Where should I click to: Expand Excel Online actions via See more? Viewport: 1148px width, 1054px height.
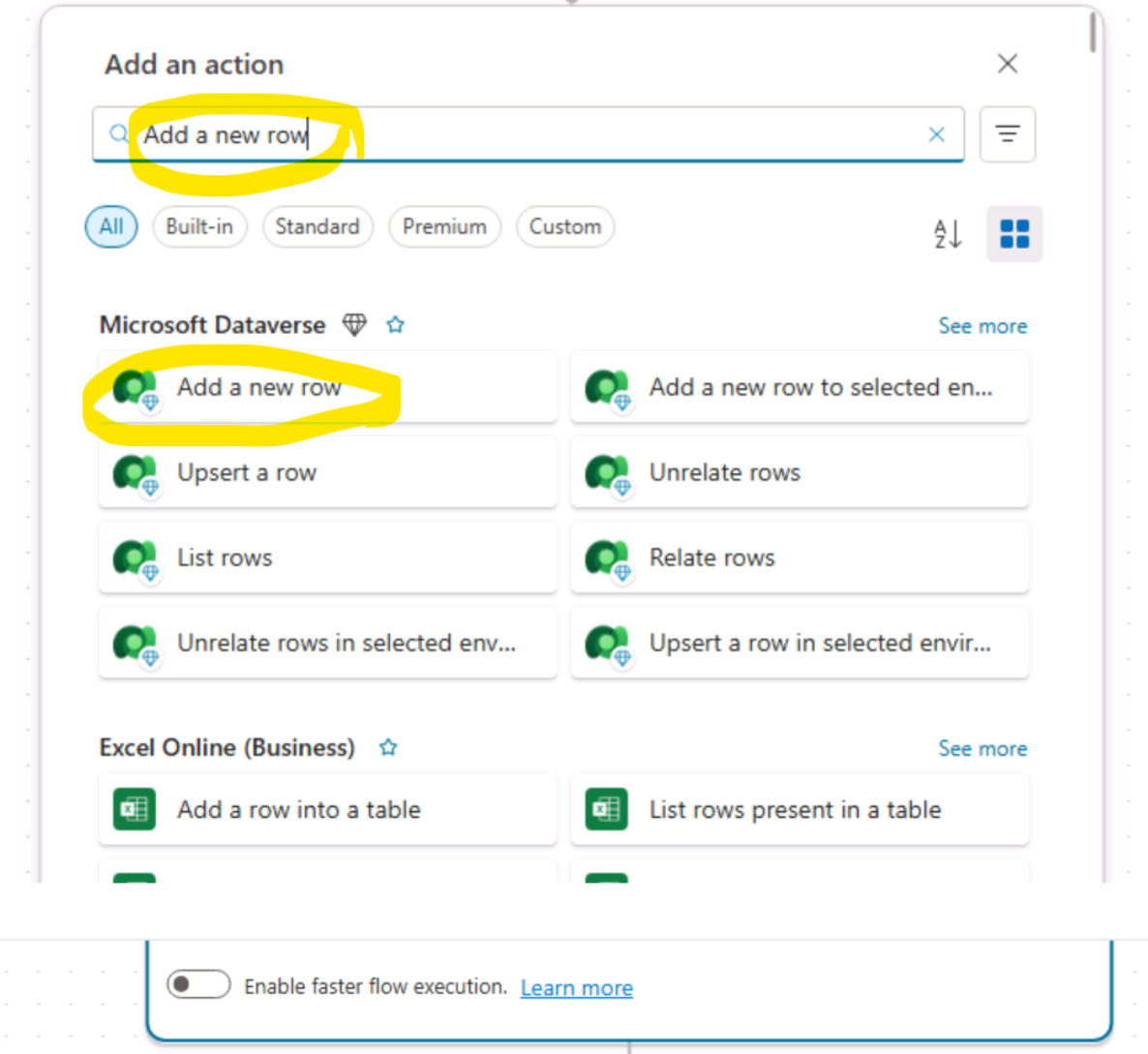pyautogui.click(x=982, y=748)
